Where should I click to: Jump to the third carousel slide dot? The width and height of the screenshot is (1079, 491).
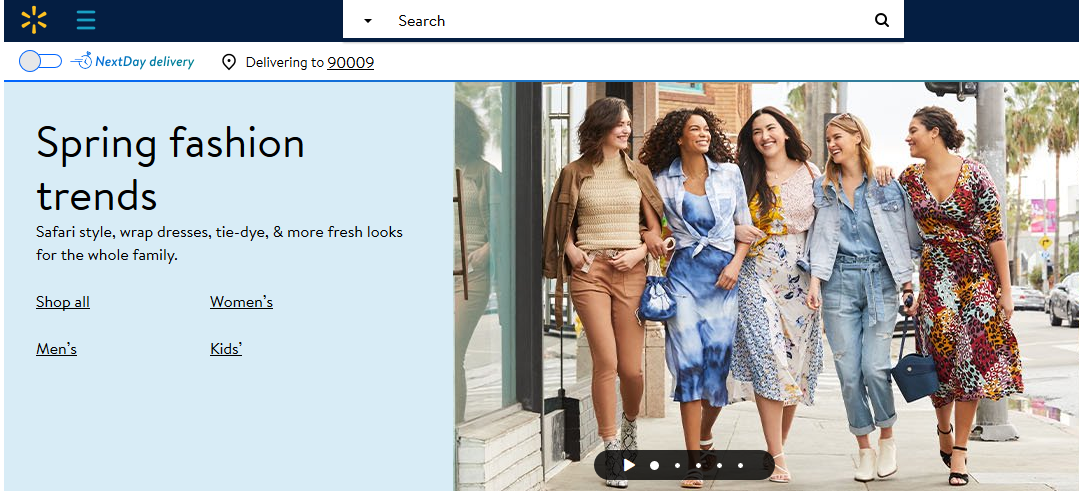point(698,465)
